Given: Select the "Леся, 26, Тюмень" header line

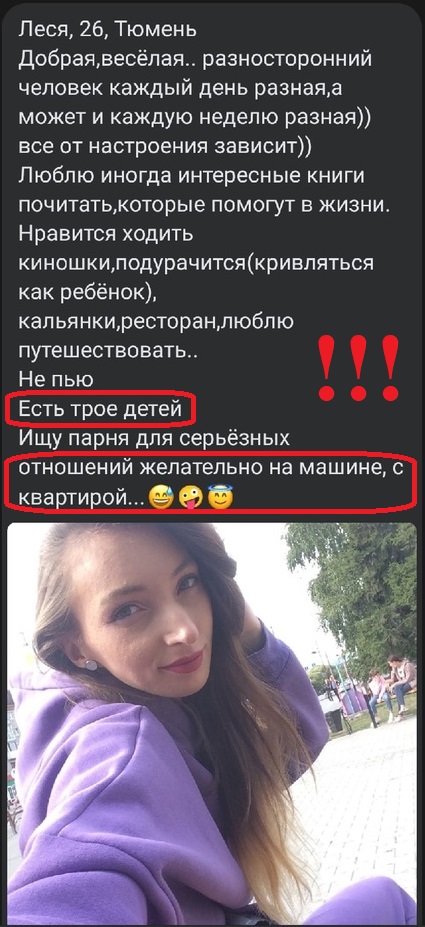Looking at the screenshot, I should click(x=108, y=28).
